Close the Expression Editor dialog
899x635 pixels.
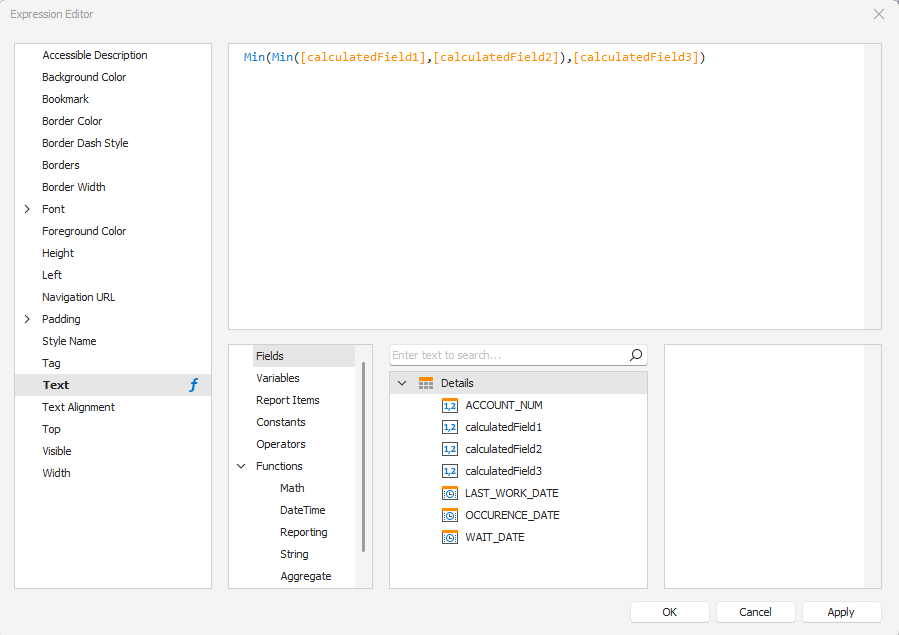[x=879, y=14]
